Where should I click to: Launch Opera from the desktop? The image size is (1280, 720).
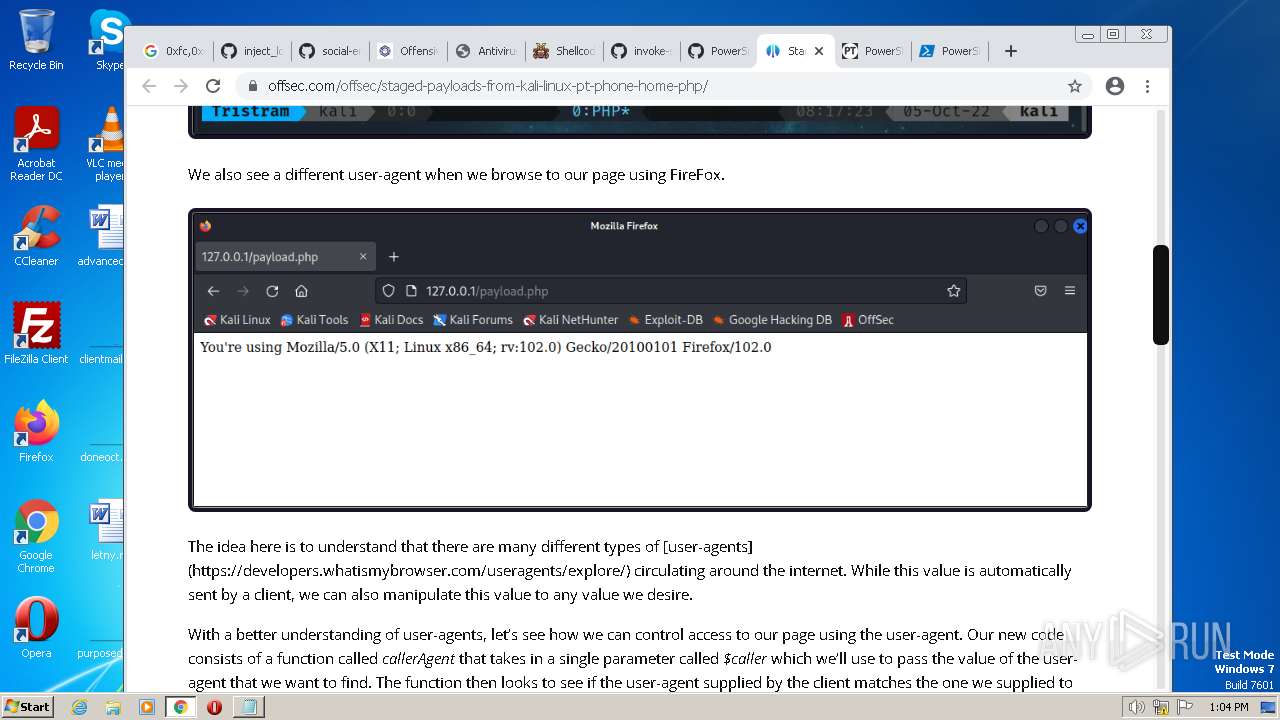click(36, 628)
